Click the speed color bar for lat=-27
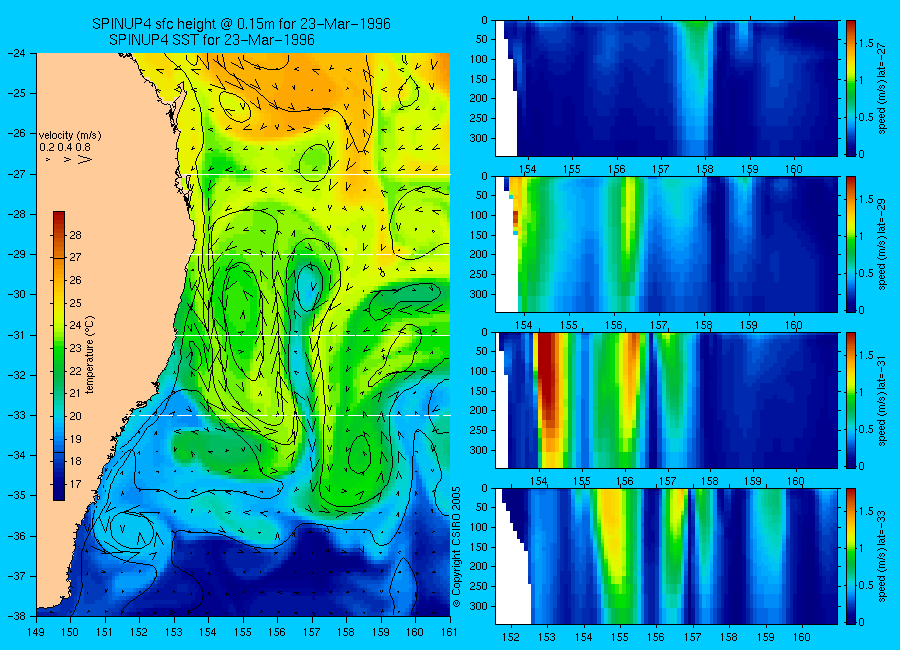This screenshot has width=900, height=650. pos(851,88)
